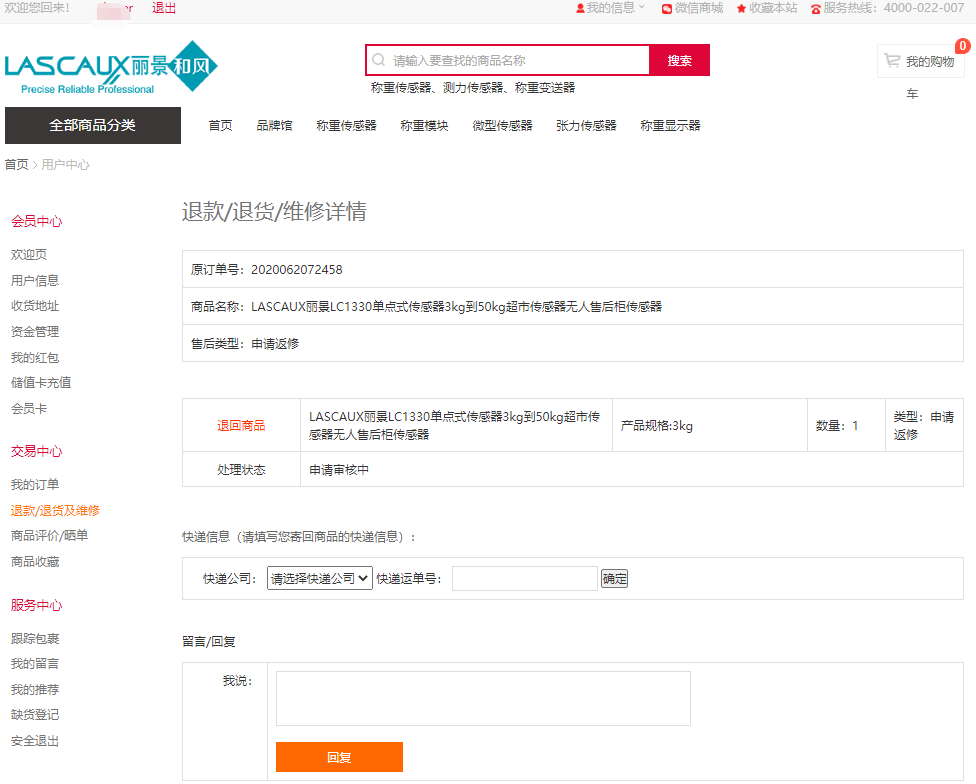This screenshot has height=784, width=976.
Task: Open 缺货登记 in sidebar
Action: click(x=35, y=715)
